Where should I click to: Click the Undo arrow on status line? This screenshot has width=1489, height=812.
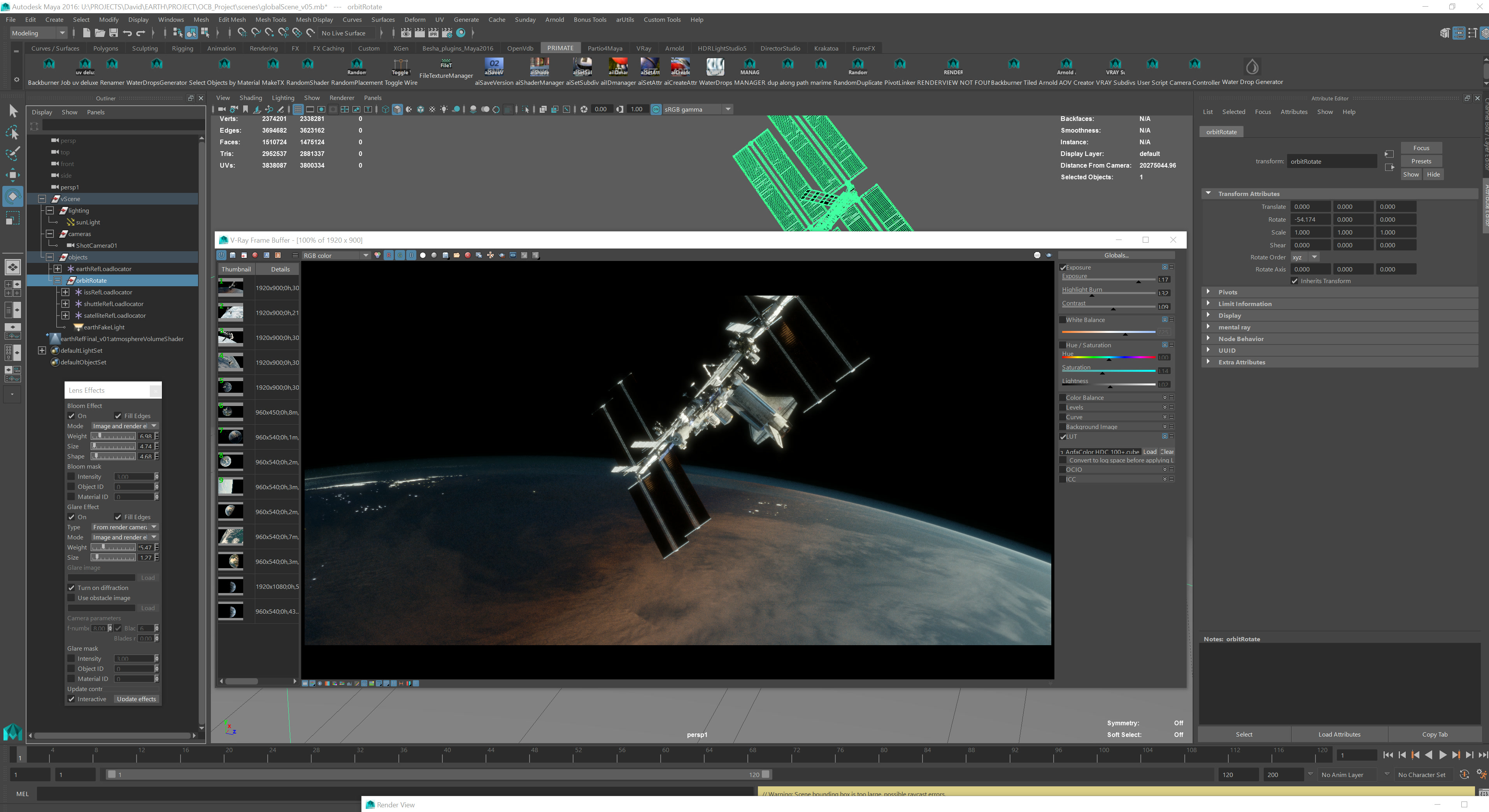tap(127, 33)
